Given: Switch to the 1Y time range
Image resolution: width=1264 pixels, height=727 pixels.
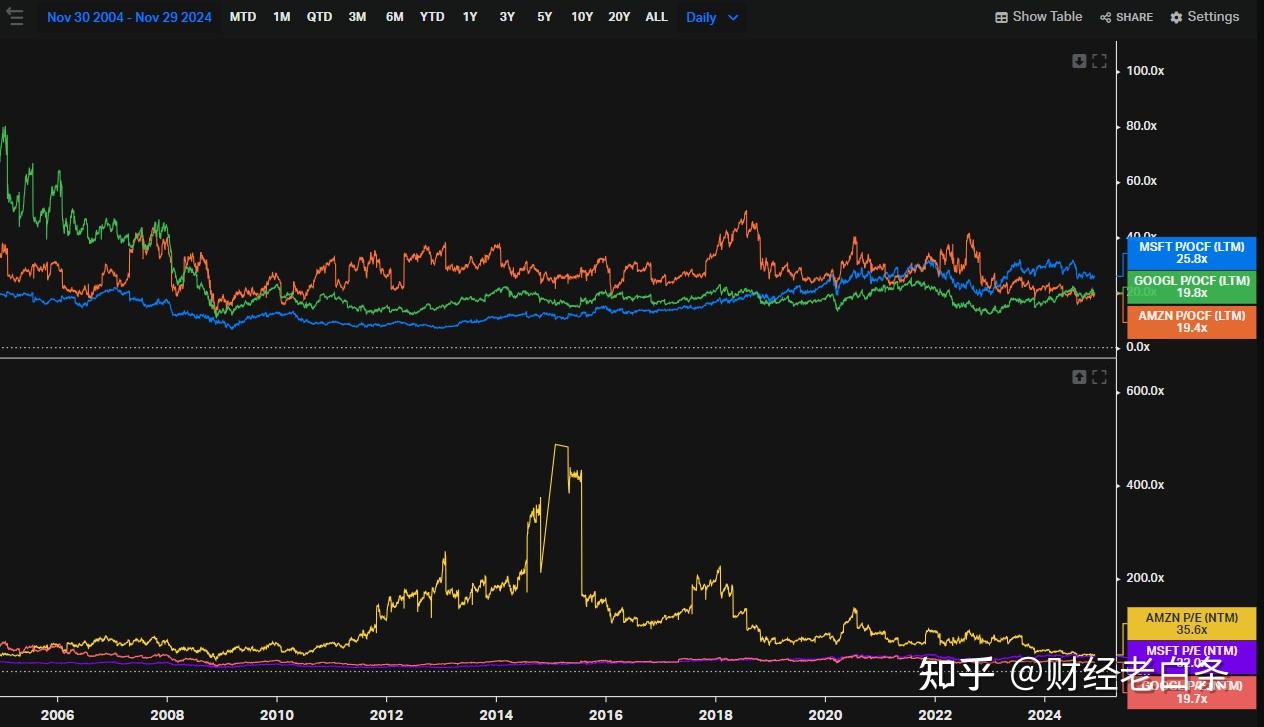Looking at the screenshot, I should (470, 17).
